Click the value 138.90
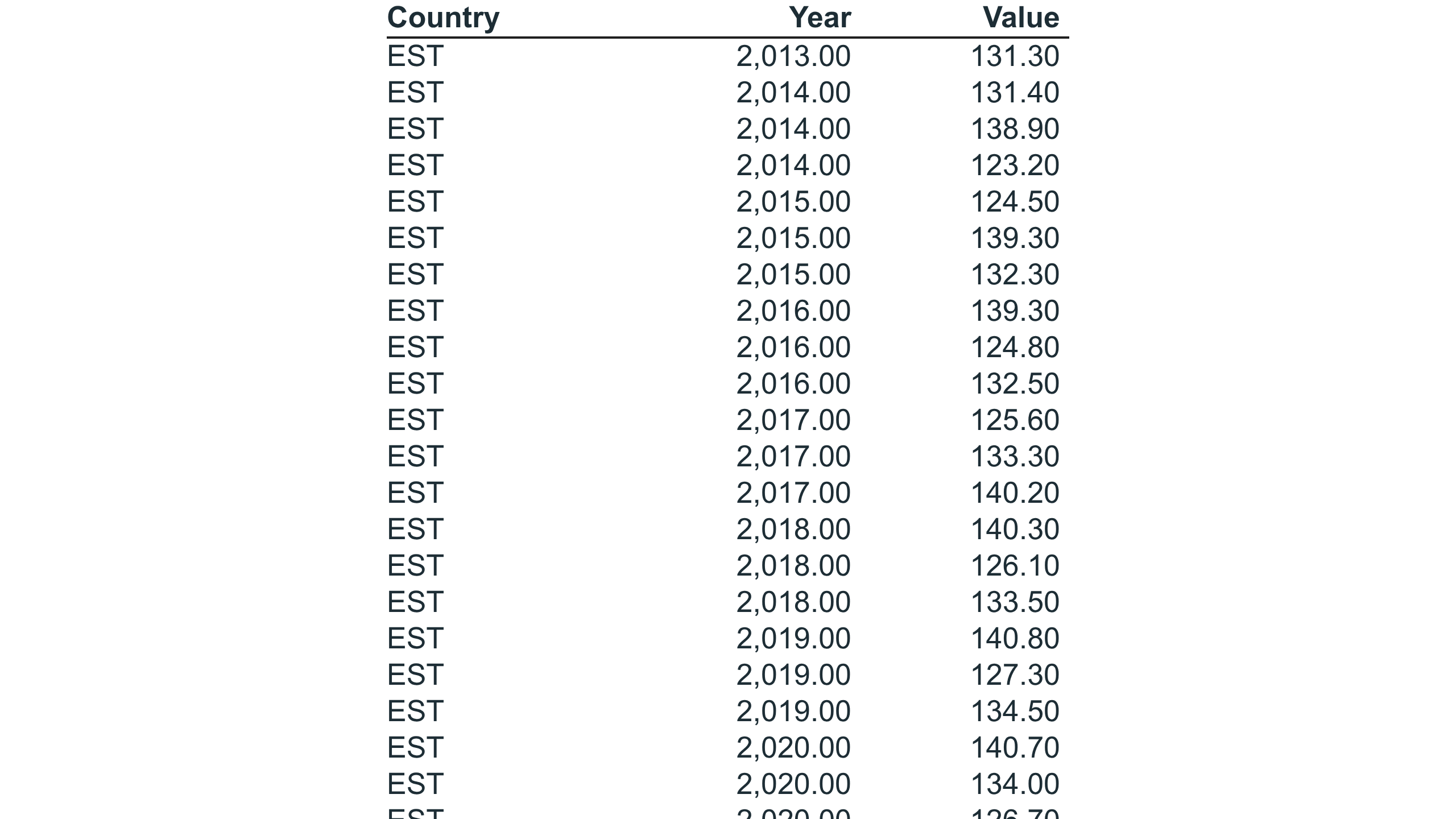Image resolution: width=1456 pixels, height=819 pixels. click(x=1015, y=129)
